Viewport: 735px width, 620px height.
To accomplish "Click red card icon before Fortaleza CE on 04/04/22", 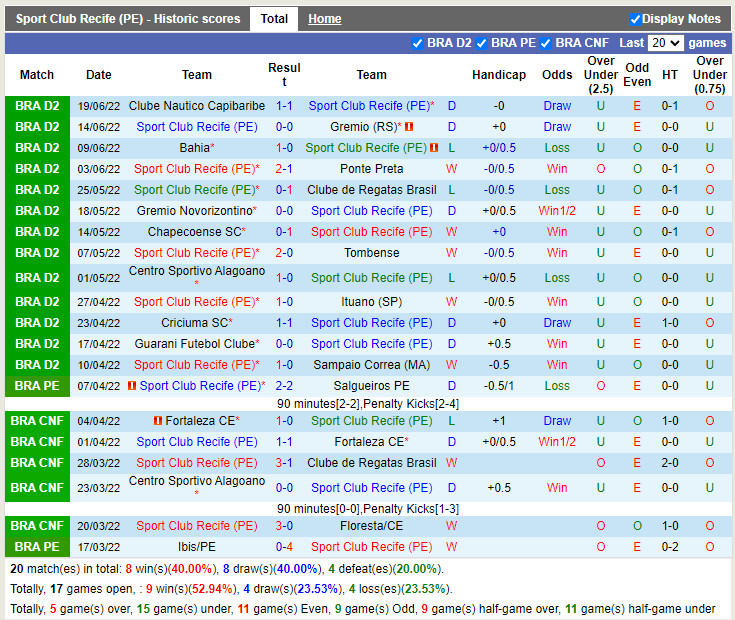I will click(x=157, y=421).
